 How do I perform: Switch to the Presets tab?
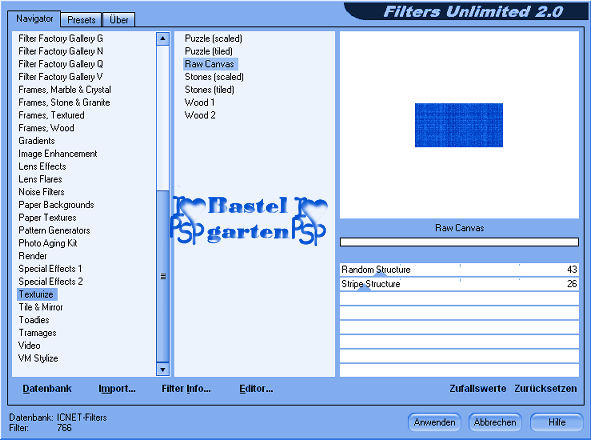(81, 20)
